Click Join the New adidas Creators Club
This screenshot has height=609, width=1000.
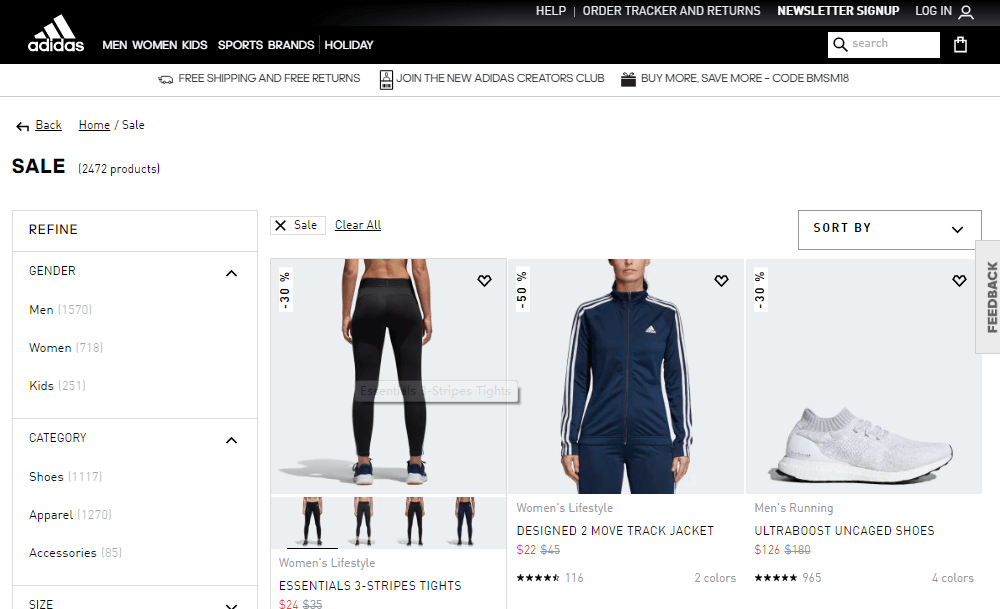pyautogui.click(x=500, y=78)
